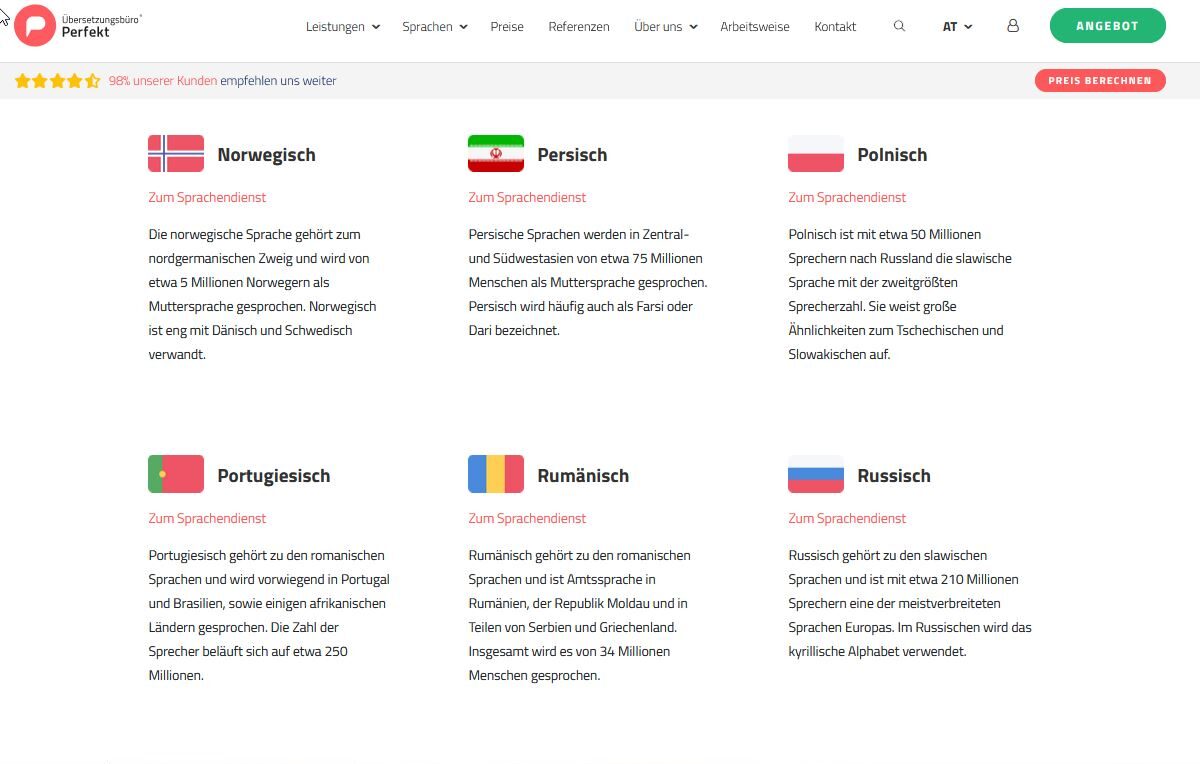Click the user account icon
The height and width of the screenshot is (764, 1200).
[x=1013, y=27]
